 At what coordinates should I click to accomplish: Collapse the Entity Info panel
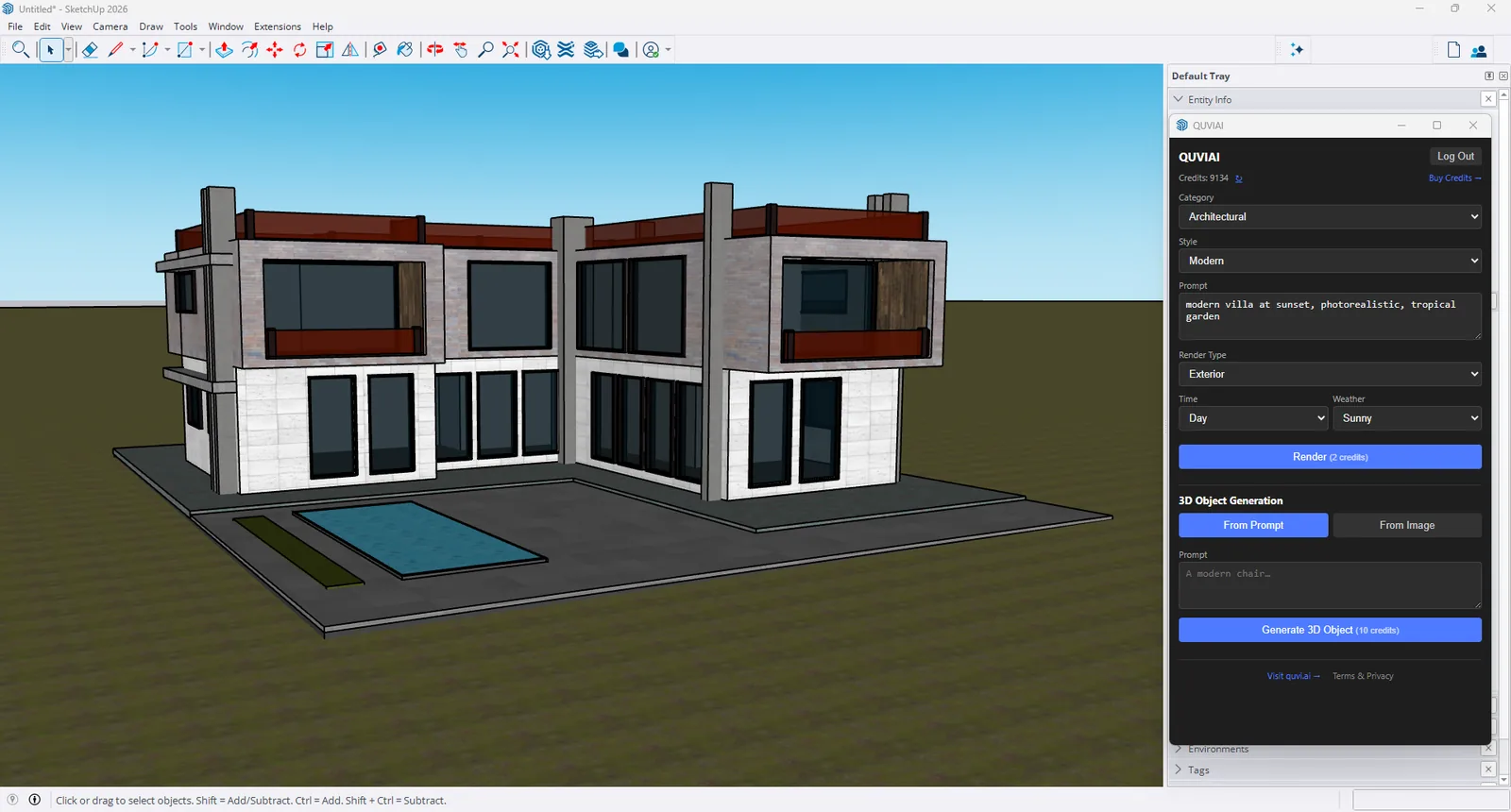(x=1178, y=99)
